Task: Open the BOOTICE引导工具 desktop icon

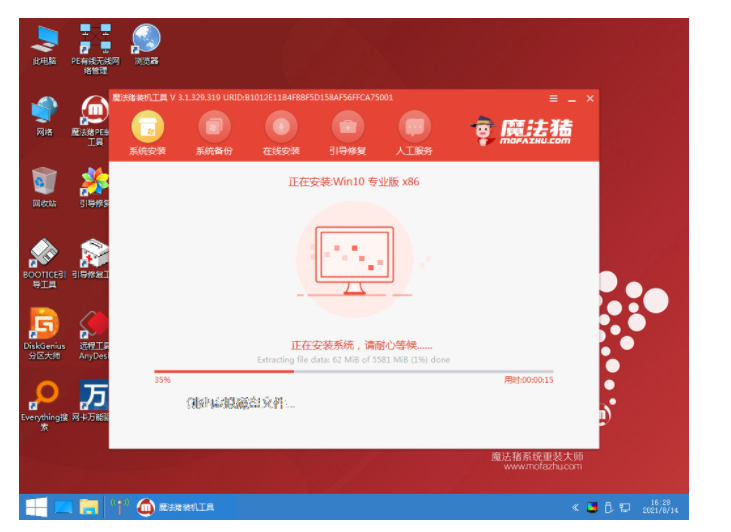Action: (44, 263)
